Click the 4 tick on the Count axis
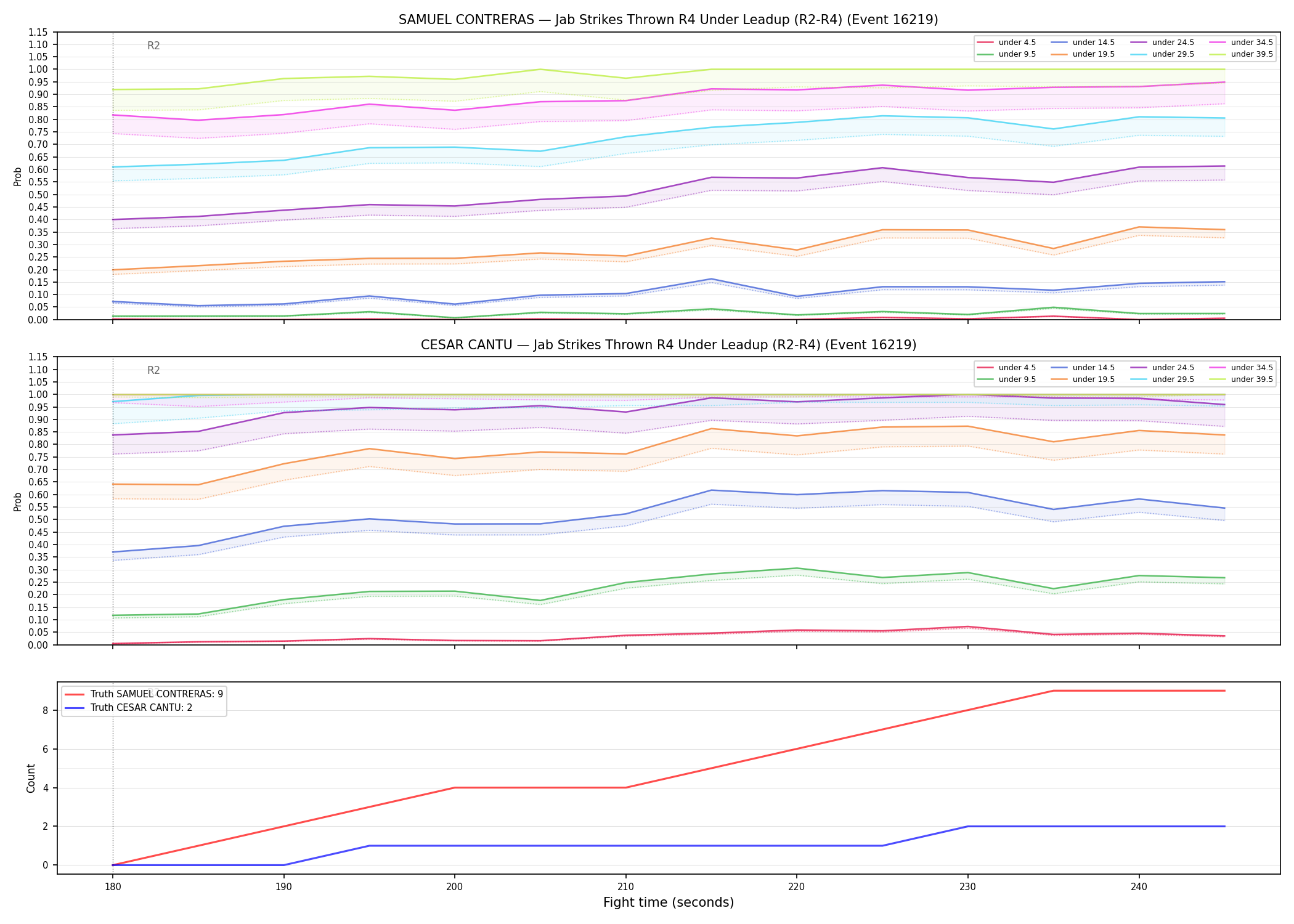Image resolution: width=1294 pixels, height=924 pixels. [x=46, y=788]
